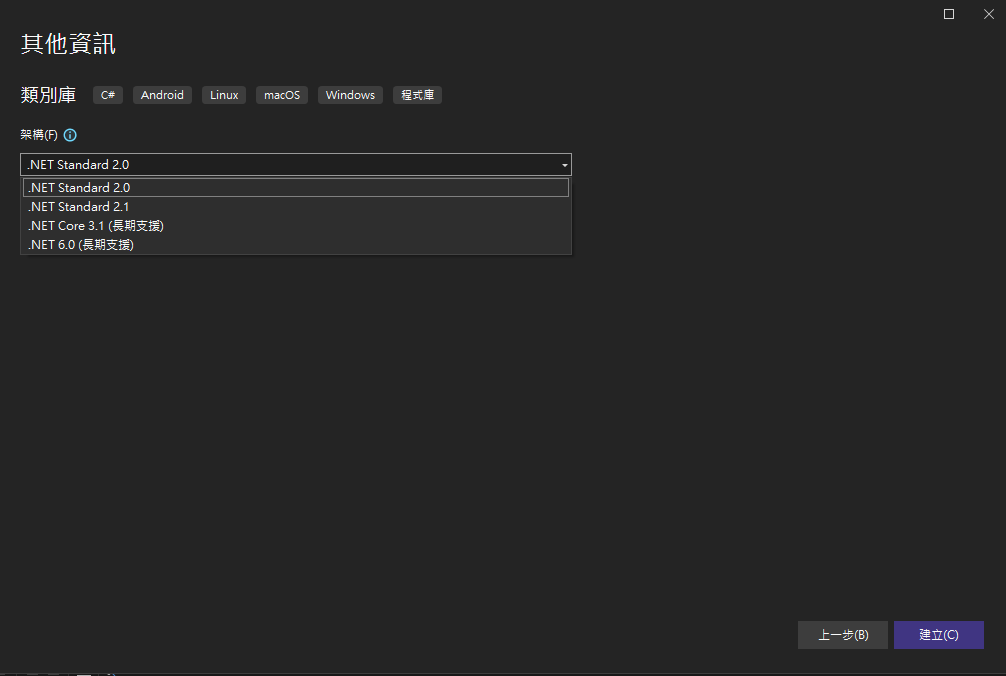The height and width of the screenshot is (676, 1006).
Task: Click the blue app icon on the taskbar
Action: 113,673
